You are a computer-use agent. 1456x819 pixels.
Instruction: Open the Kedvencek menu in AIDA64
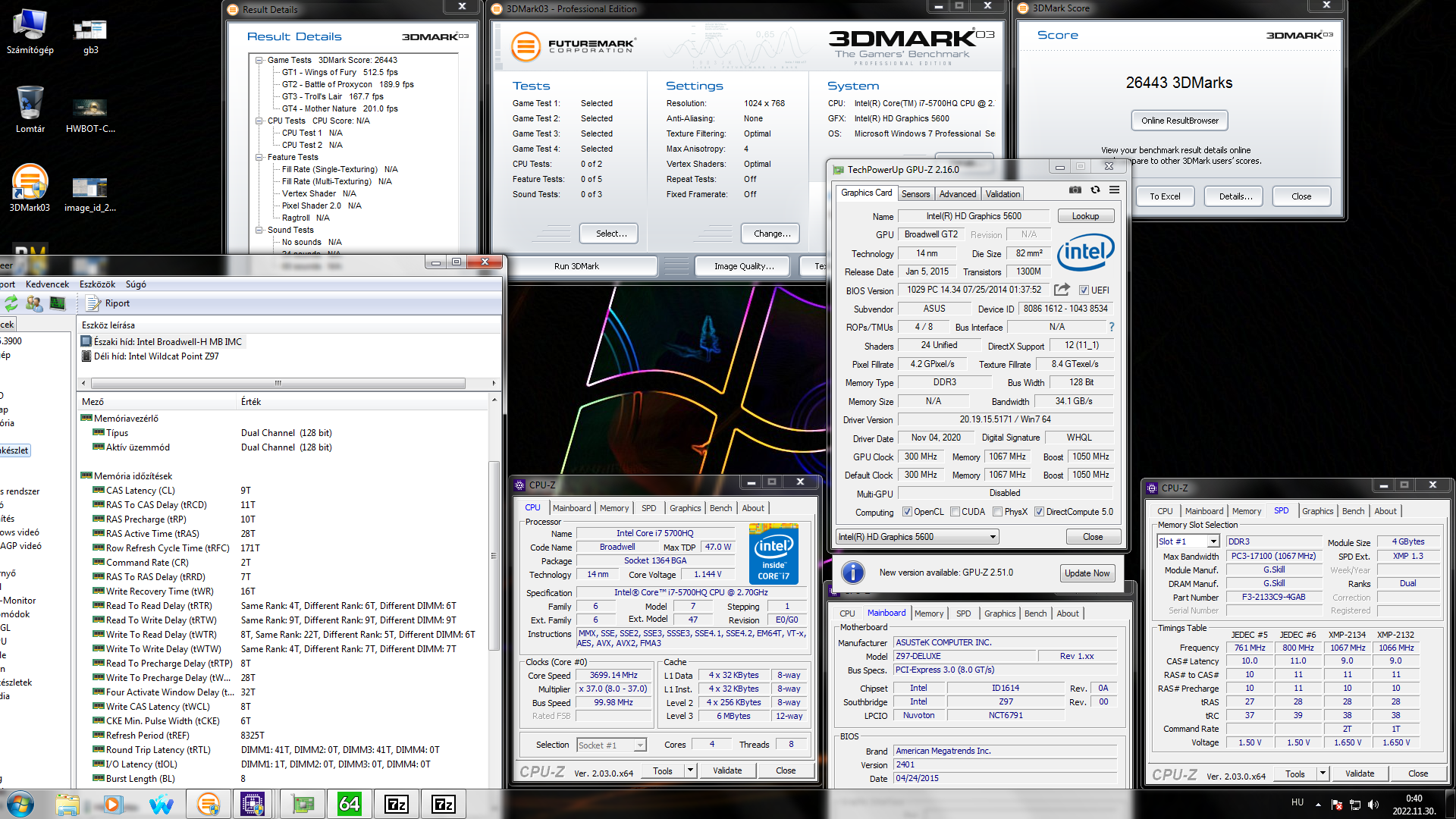47,284
